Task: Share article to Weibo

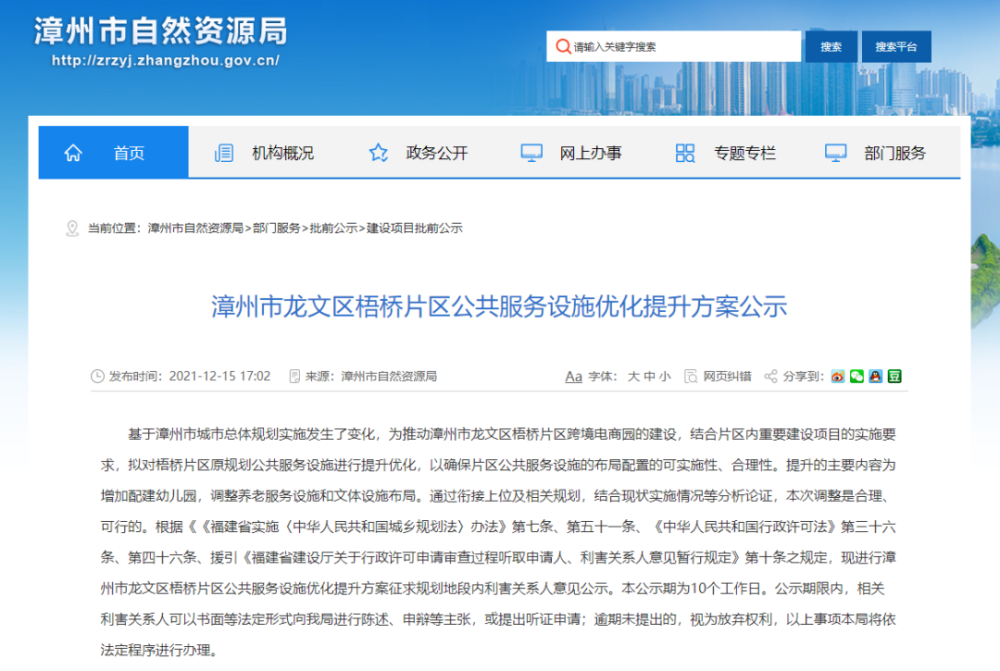Action: pyautogui.click(x=837, y=376)
